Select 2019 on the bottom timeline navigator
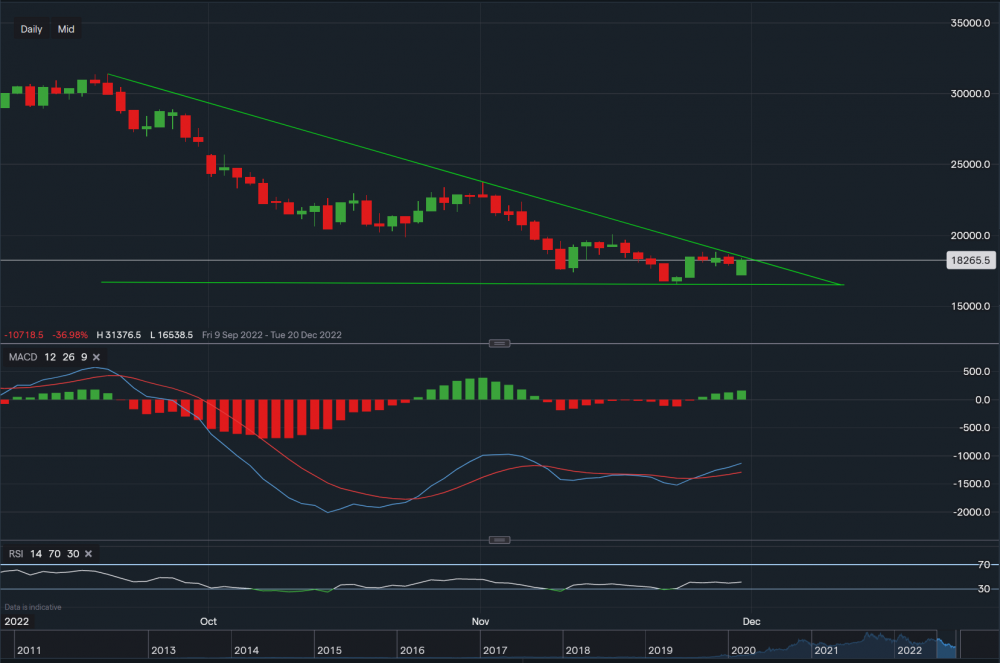 coord(660,650)
